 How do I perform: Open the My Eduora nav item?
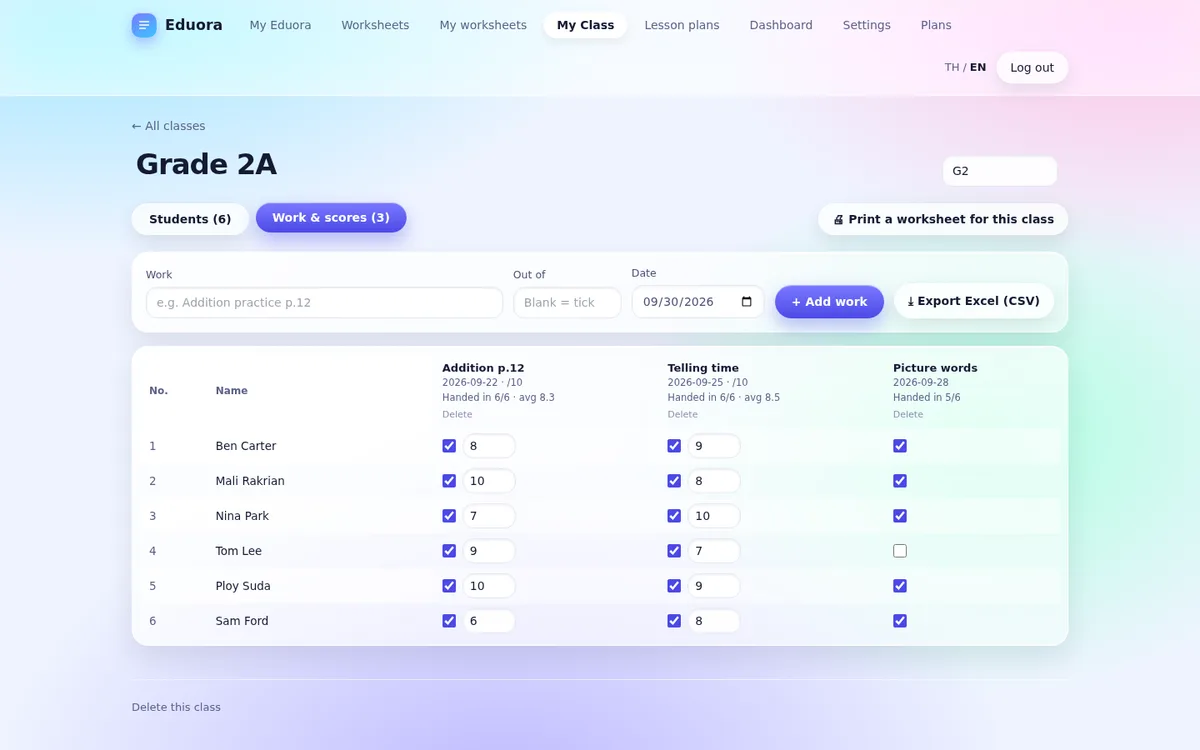point(280,25)
